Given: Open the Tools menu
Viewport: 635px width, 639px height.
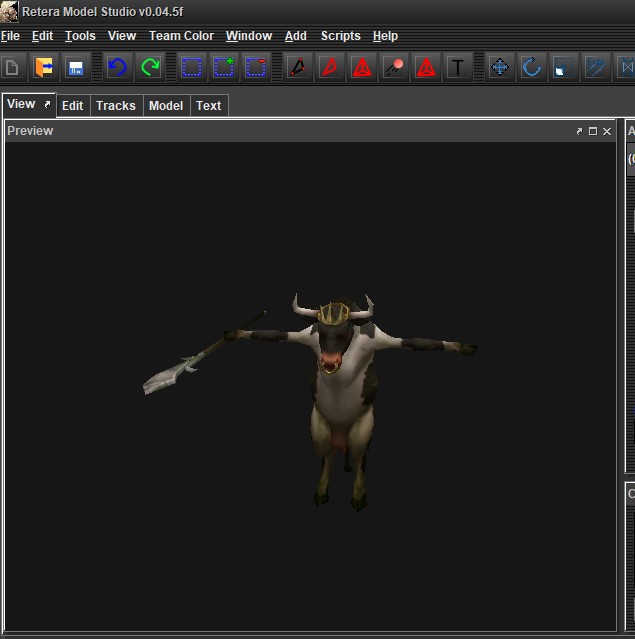Looking at the screenshot, I should 80,36.
